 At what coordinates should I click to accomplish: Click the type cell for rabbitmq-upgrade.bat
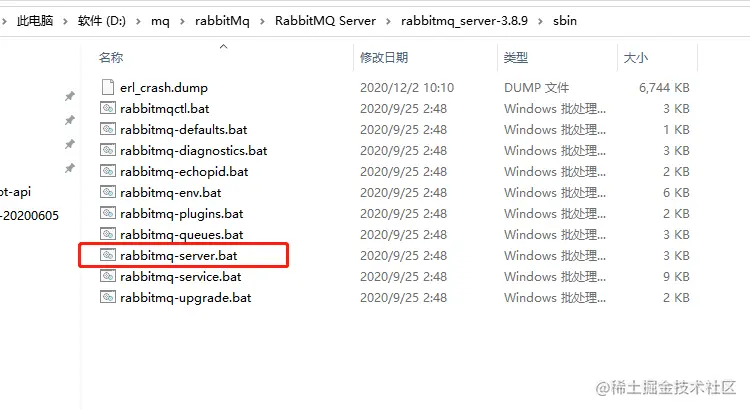555,298
